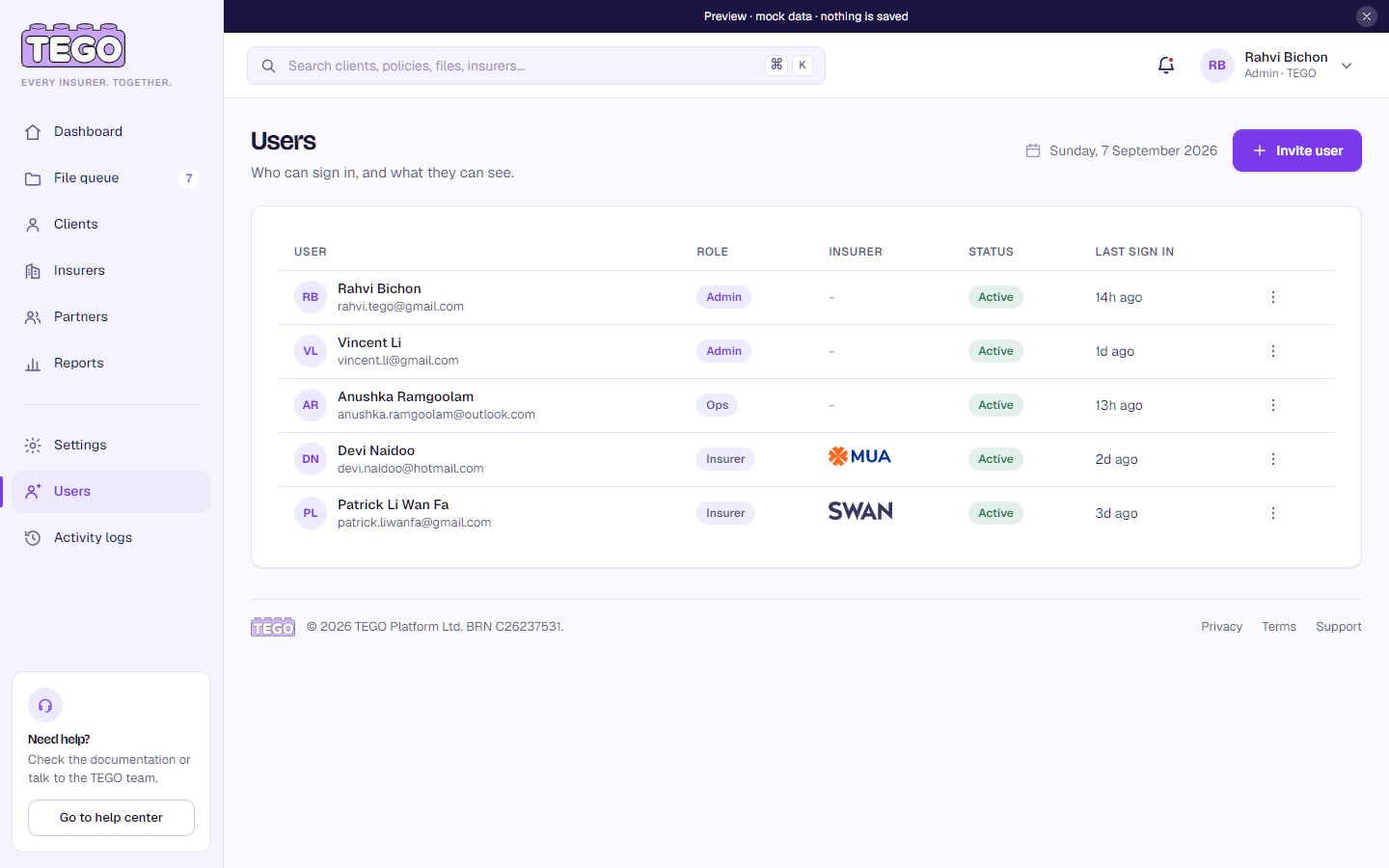This screenshot has height=868, width=1389.
Task: Go to File queue in the sidebar
Action: (112, 178)
